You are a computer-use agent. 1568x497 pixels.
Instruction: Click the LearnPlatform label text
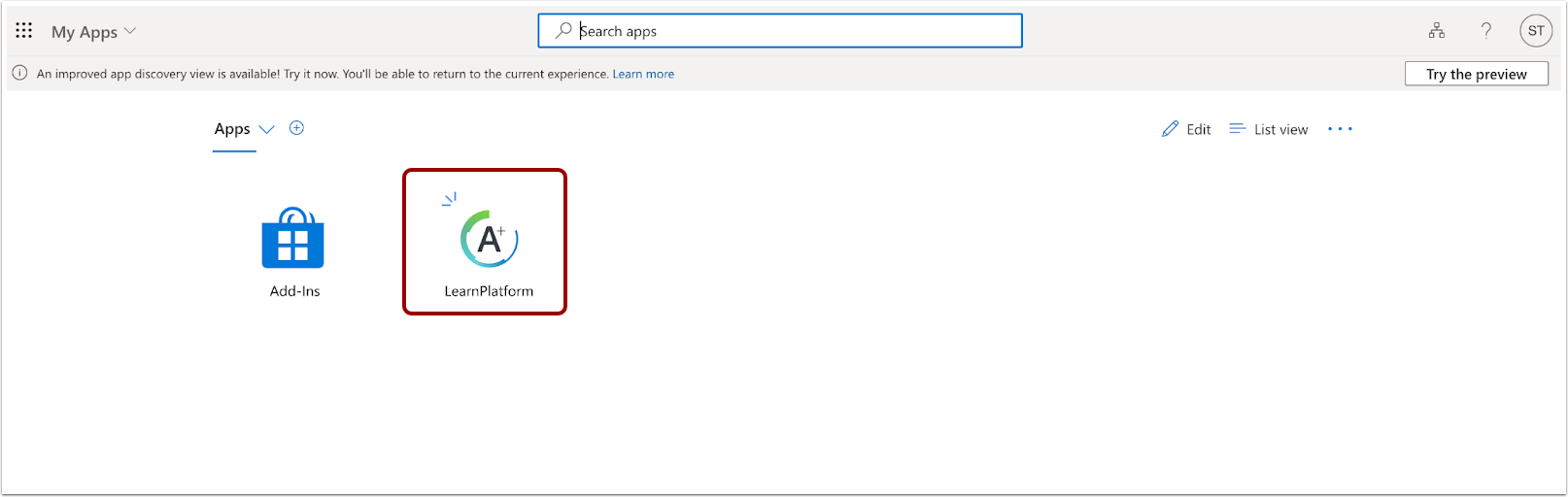(x=489, y=291)
